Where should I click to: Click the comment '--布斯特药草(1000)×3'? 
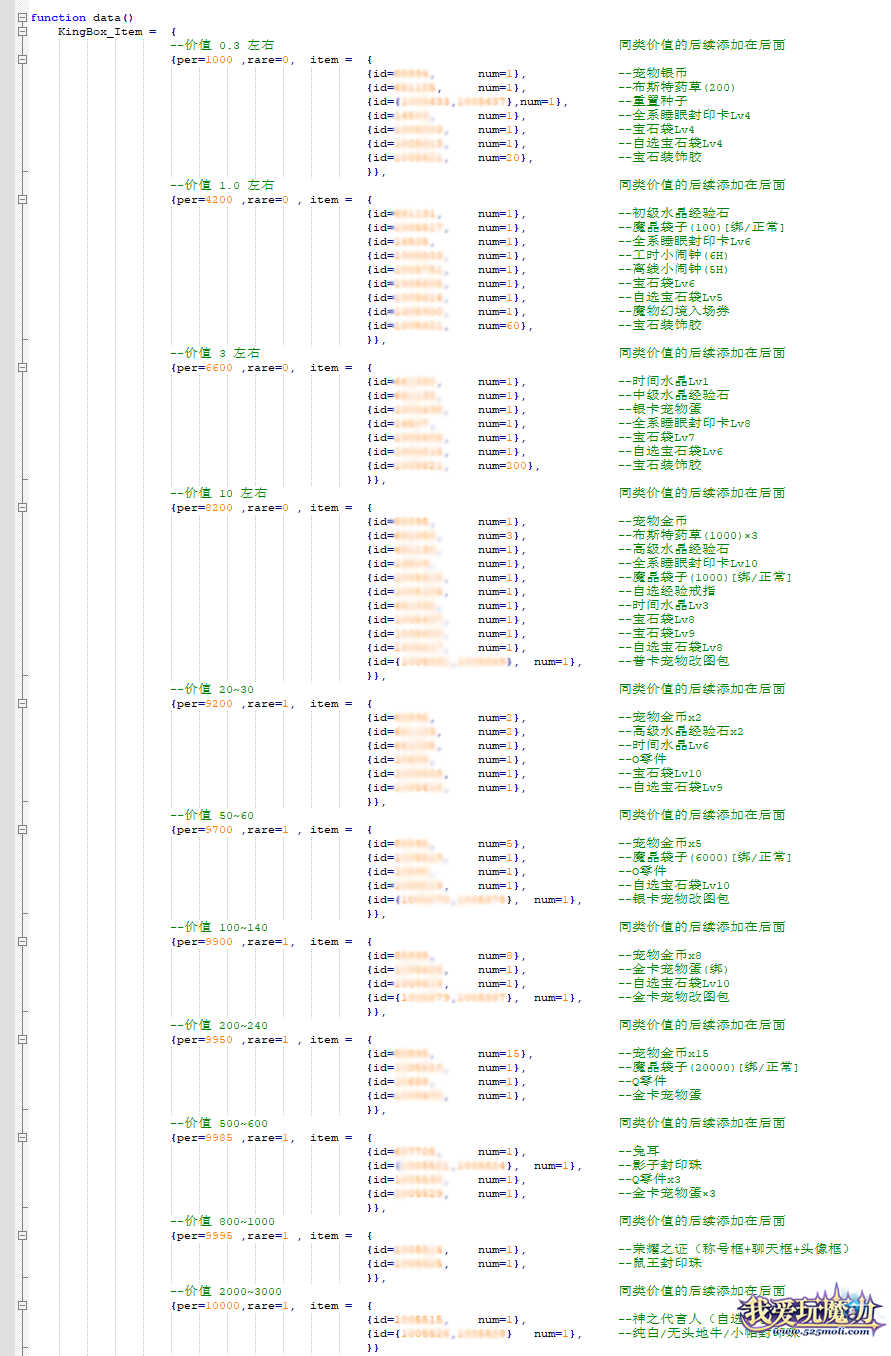(x=688, y=535)
